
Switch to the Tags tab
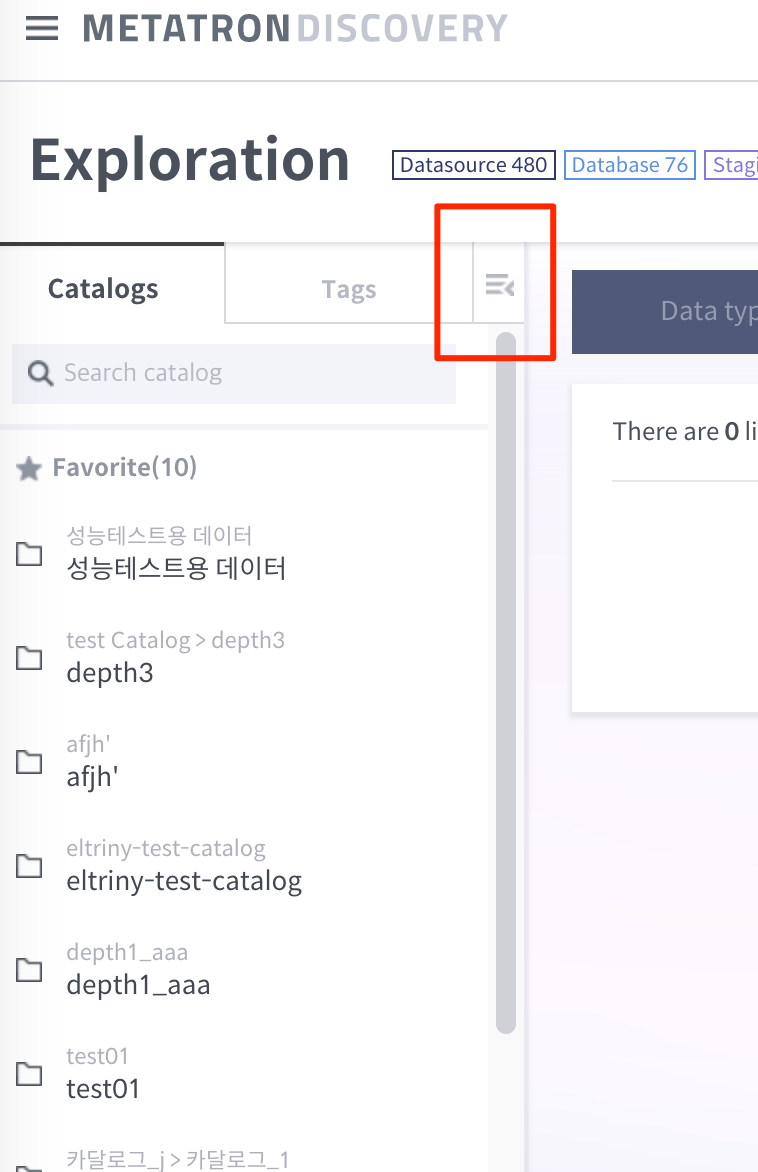348,288
